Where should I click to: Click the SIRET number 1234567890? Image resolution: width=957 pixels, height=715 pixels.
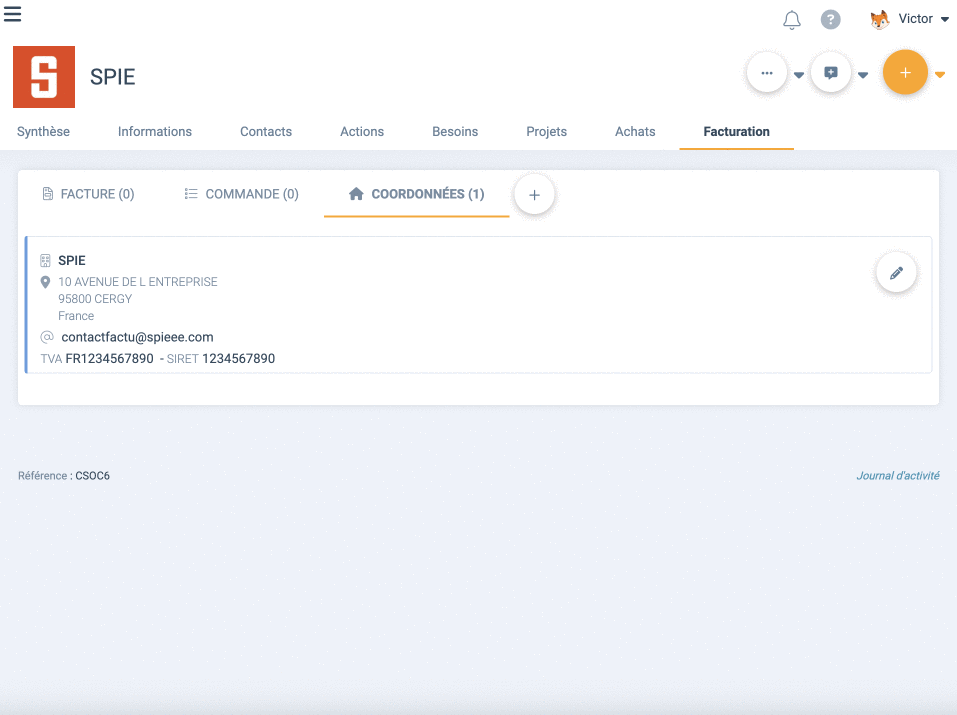coord(239,358)
